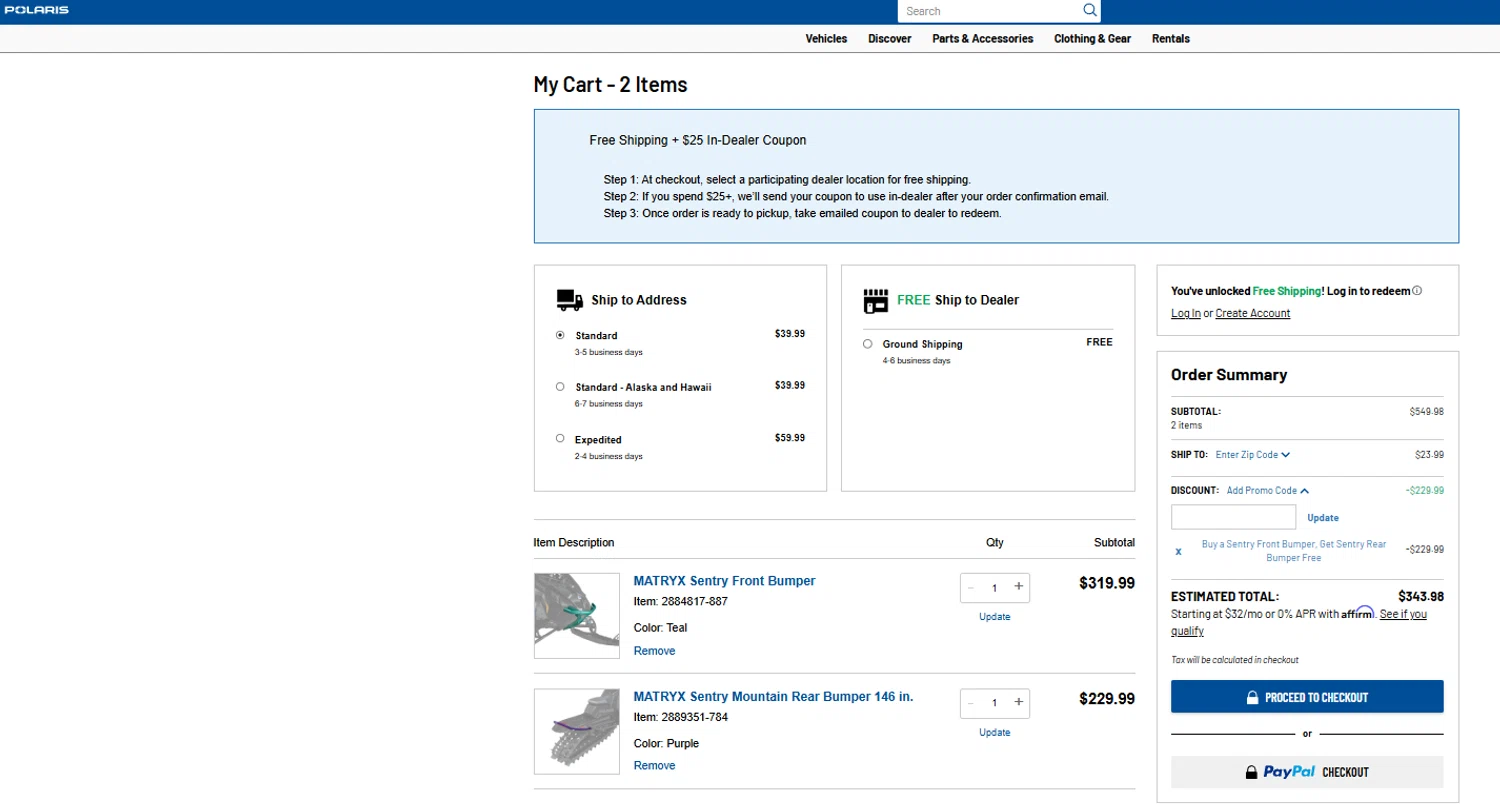The width and height of the screenshot is (1500, 809).
Task: Increase Front Bumper quantity with plus
Action: point(1018,587)
